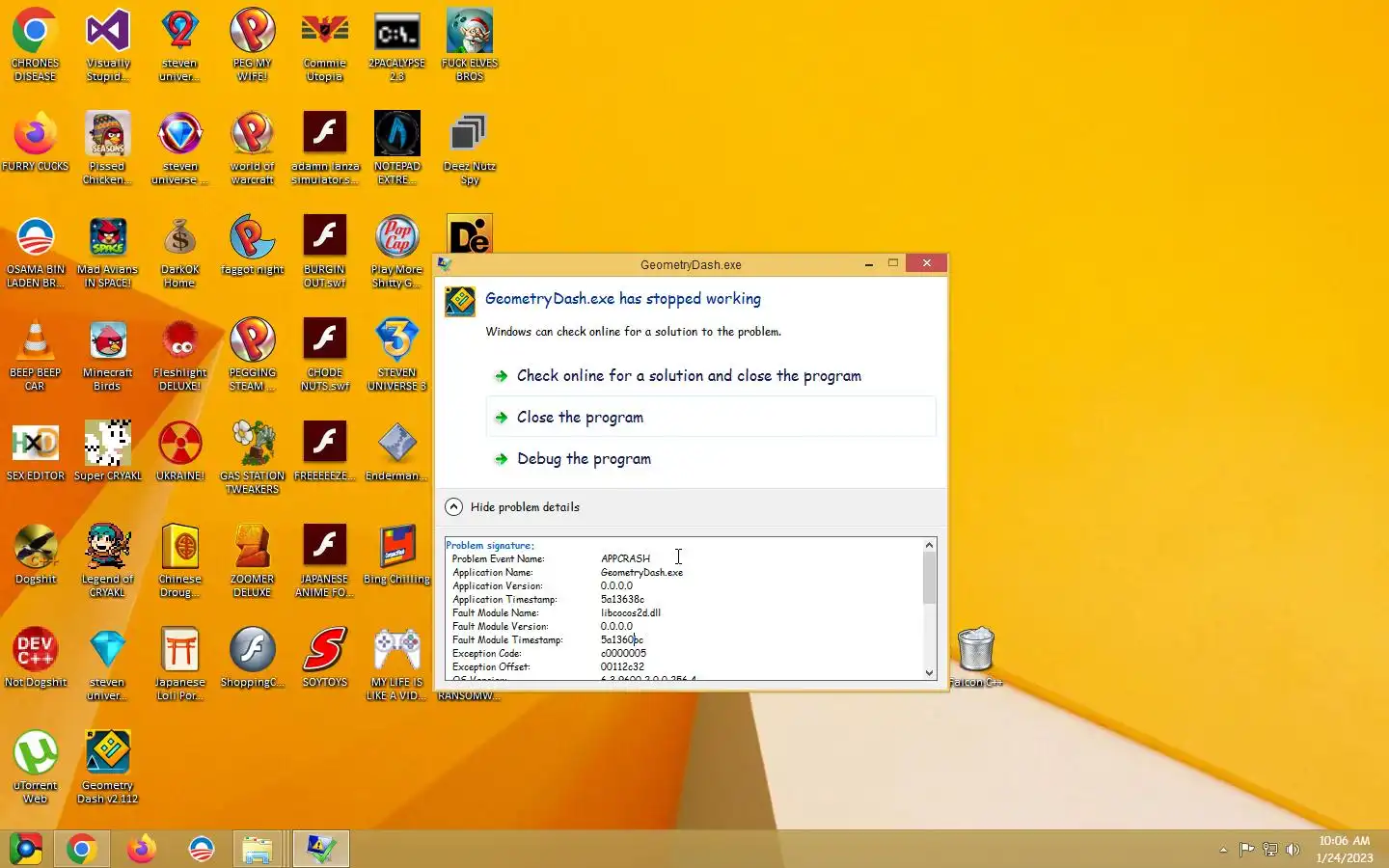Open the Geometry Dash v2.112 desktop shortcut
Viewport: 1389px width, 868px height.
(107, 767)
